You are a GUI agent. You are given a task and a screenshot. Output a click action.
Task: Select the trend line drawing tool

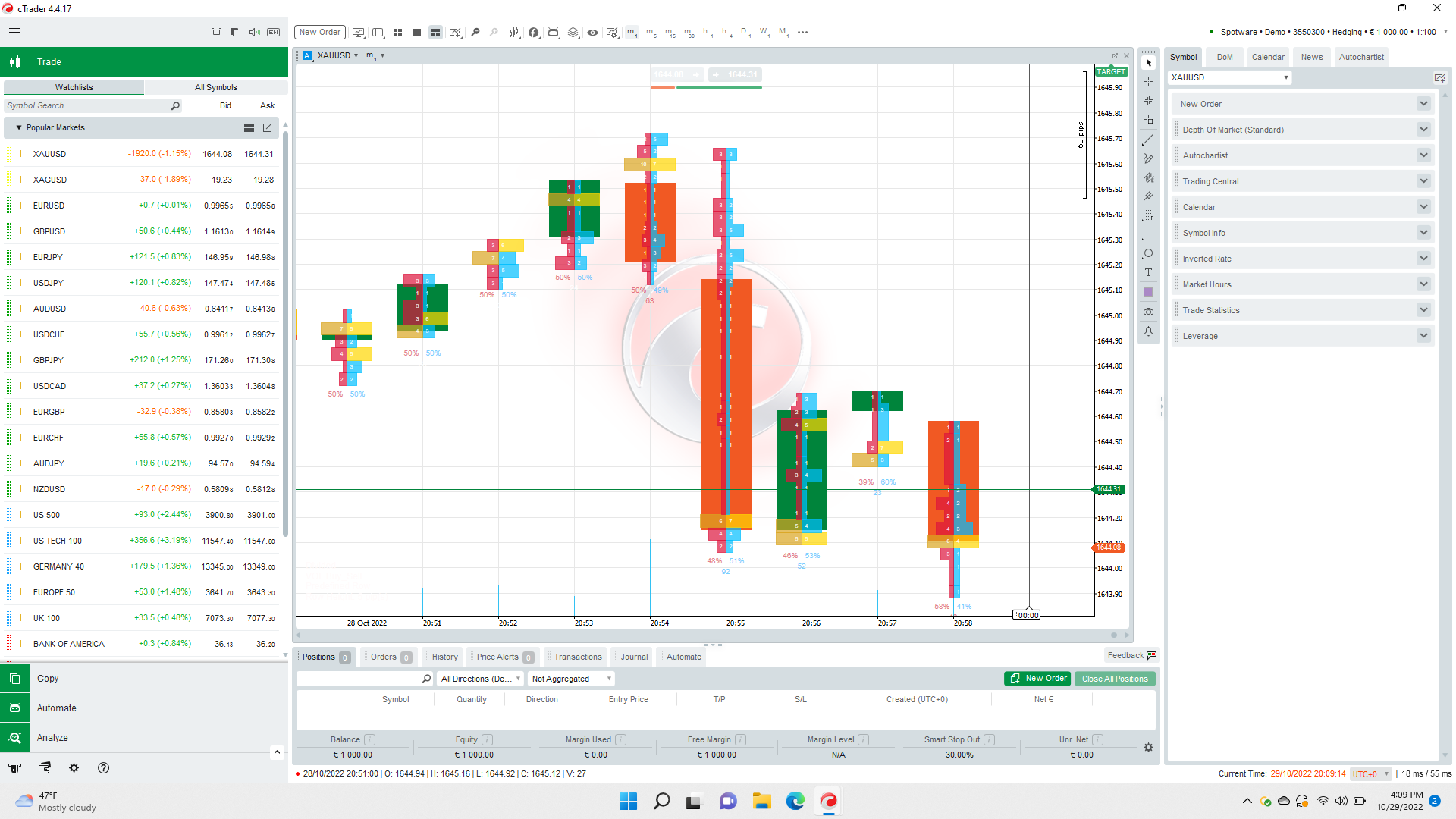tap(1148, 140)
